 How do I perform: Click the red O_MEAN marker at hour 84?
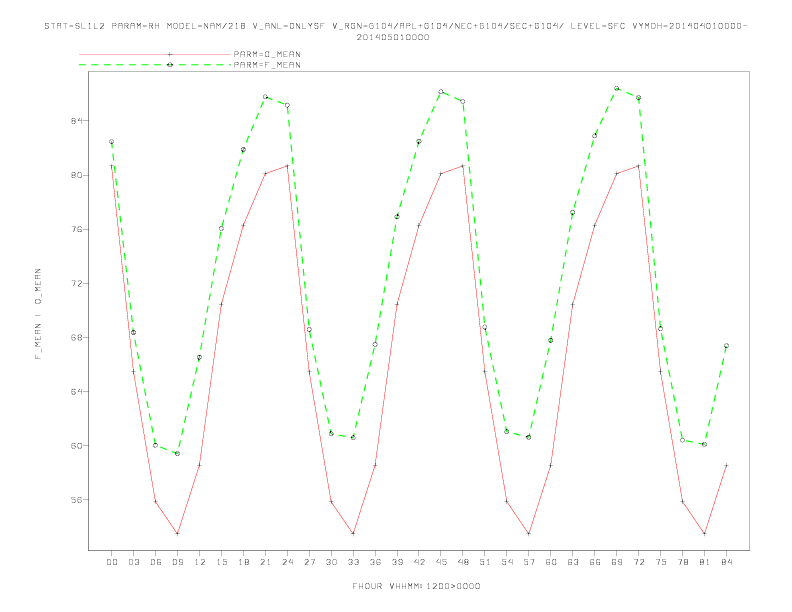click(726, 465)
